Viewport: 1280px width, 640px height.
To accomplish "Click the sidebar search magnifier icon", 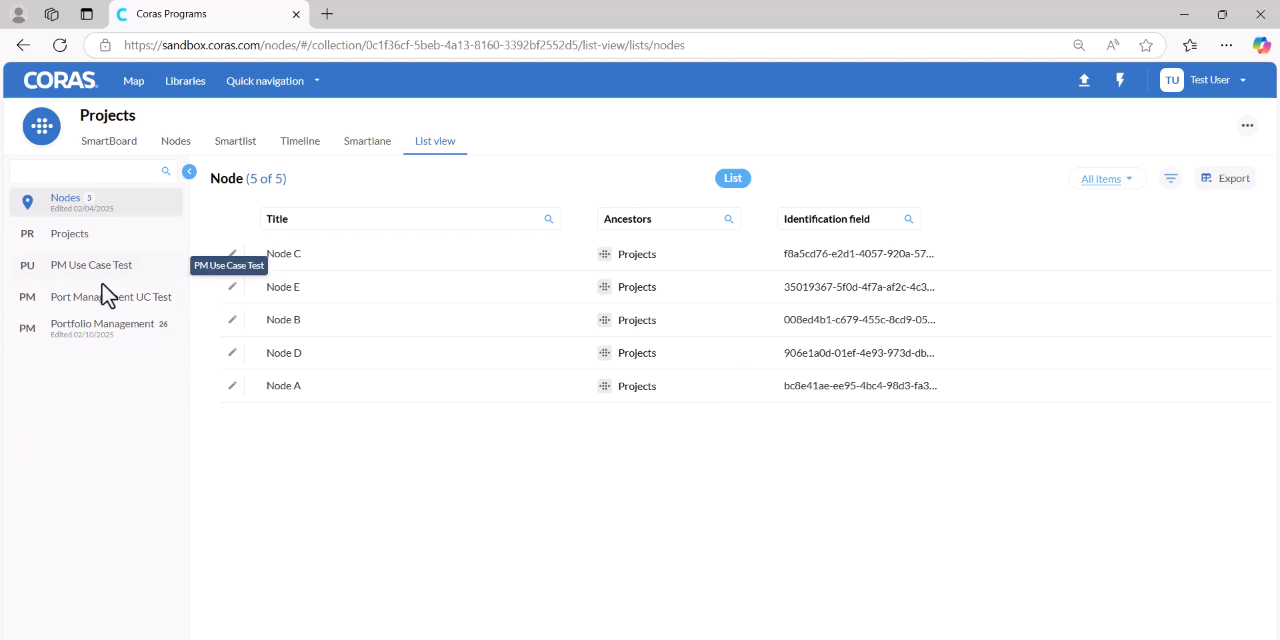I will pyautogui.click(x=166, y=171).
